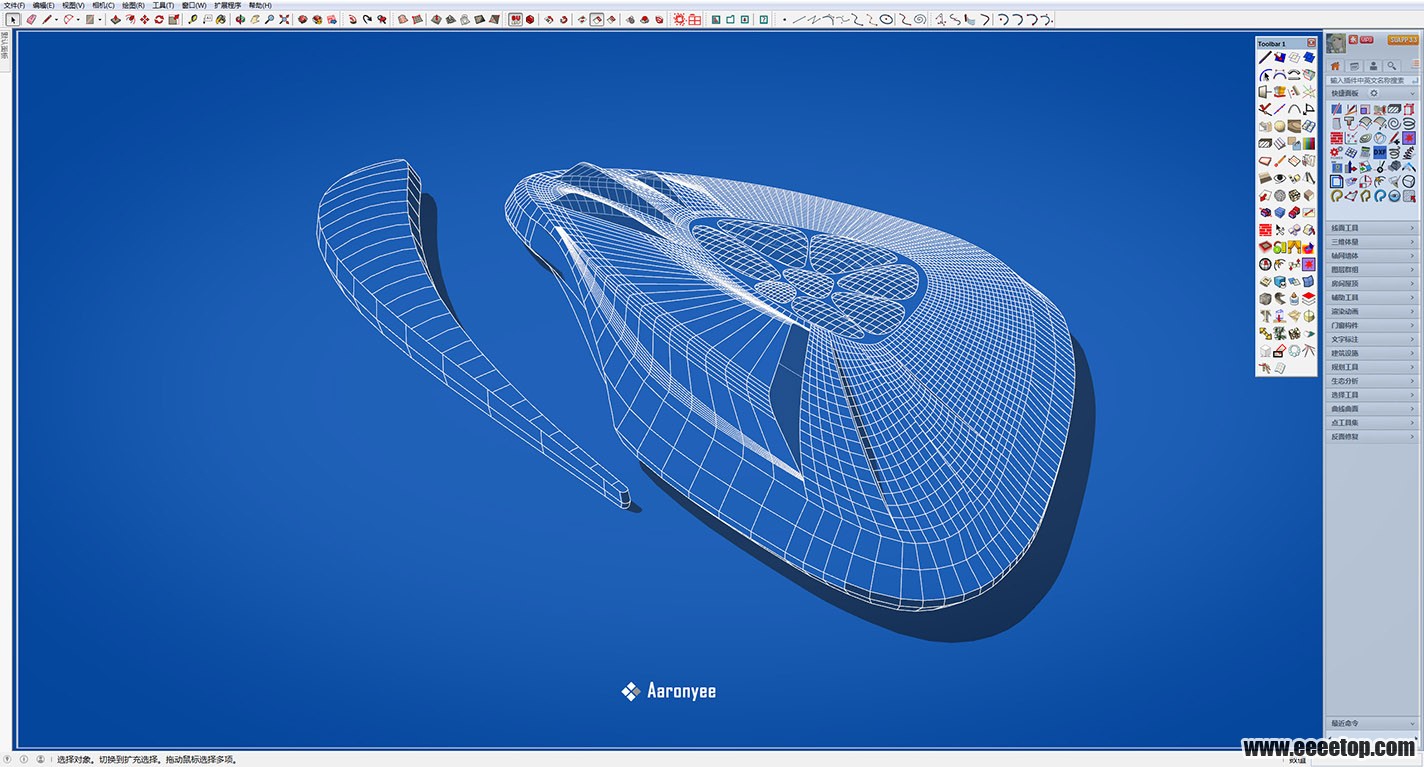Click the red sun-shaped icon in top toolbar
The height and width of the screenshot is (767, 1424).
pos(680,19)
